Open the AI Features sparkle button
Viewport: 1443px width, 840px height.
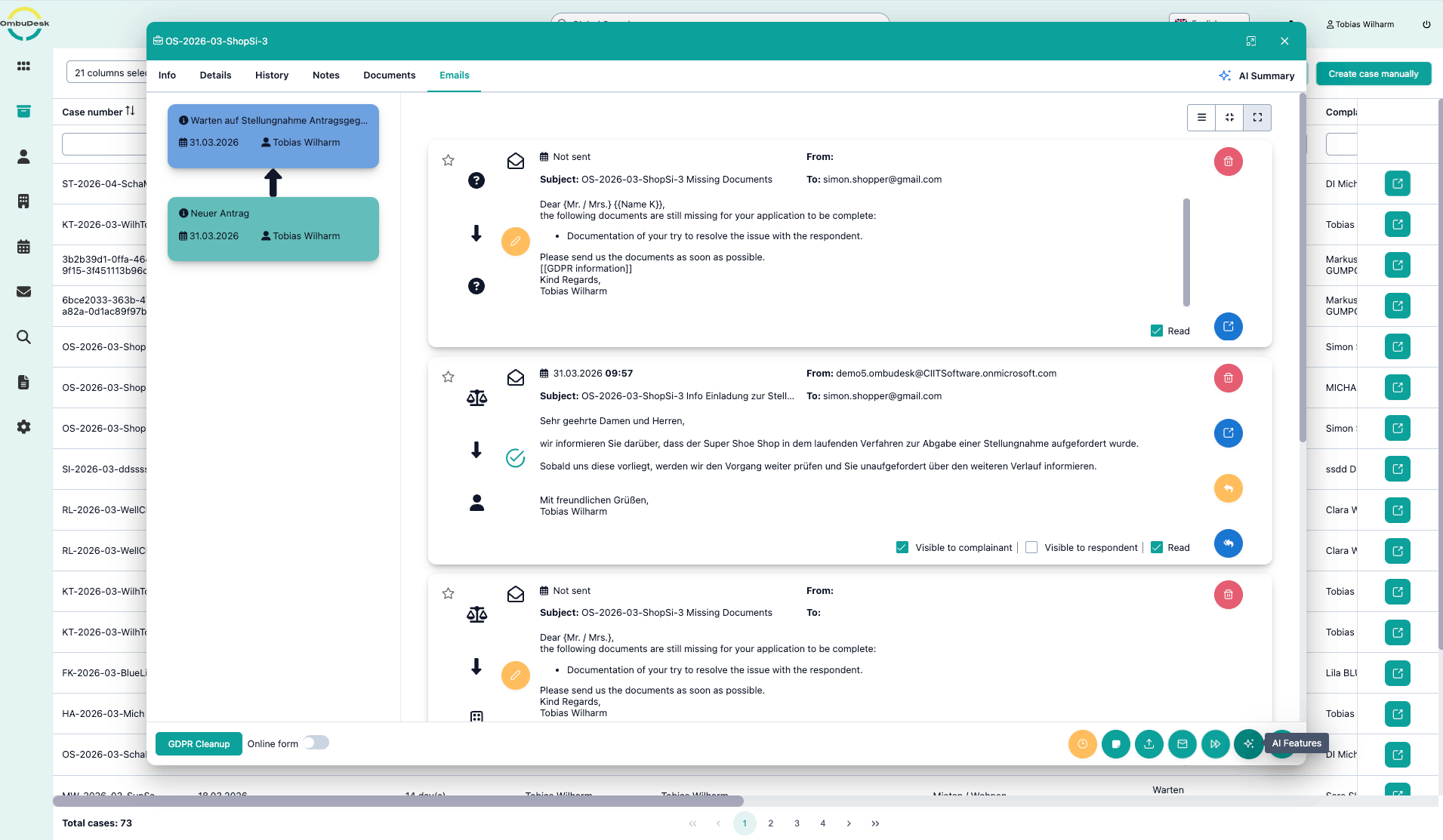1248,743
